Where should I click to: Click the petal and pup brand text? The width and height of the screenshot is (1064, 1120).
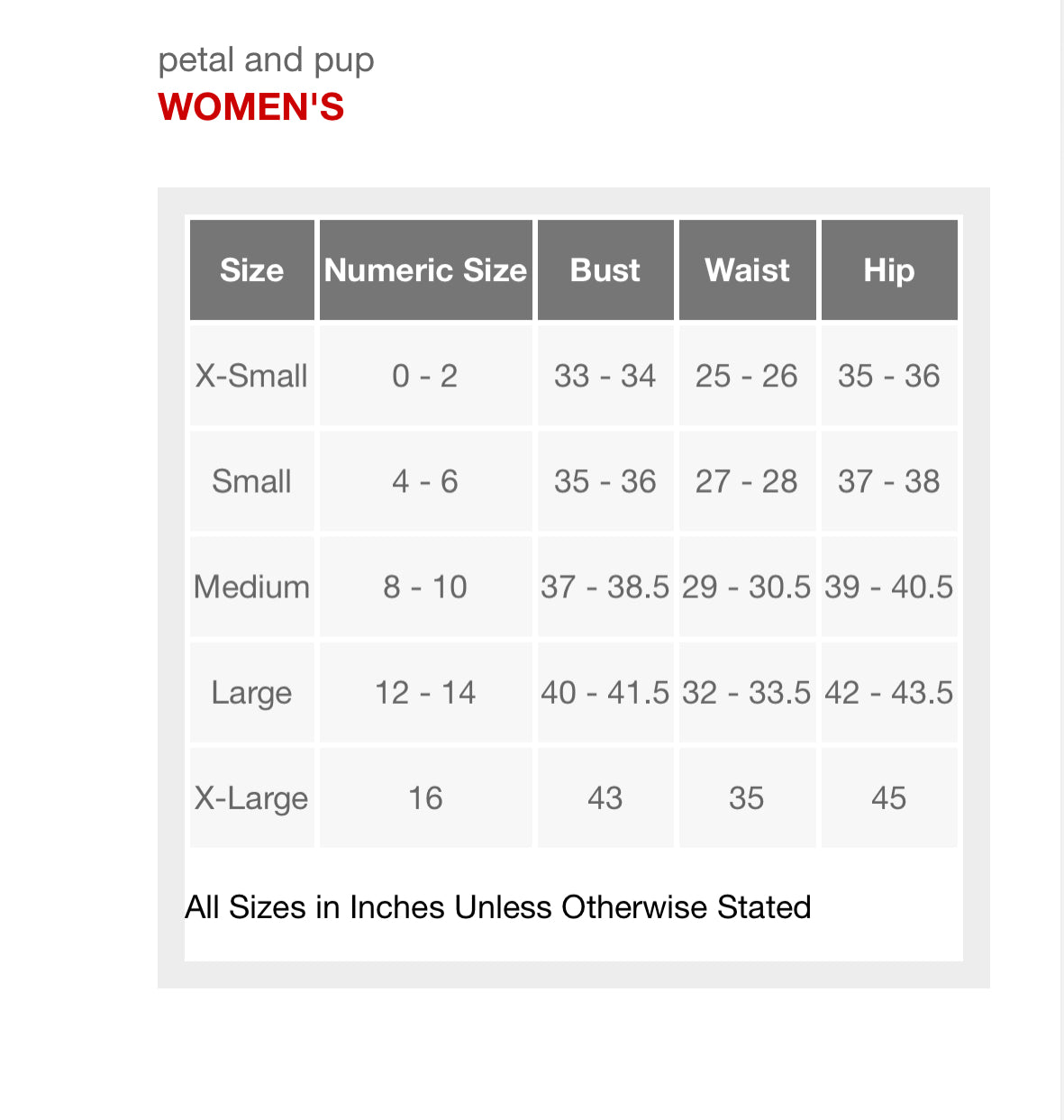[x=266, y=60]
